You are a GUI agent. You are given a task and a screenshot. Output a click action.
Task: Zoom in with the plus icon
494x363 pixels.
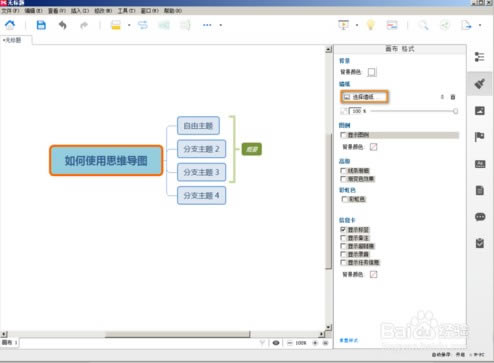point(315,343)
